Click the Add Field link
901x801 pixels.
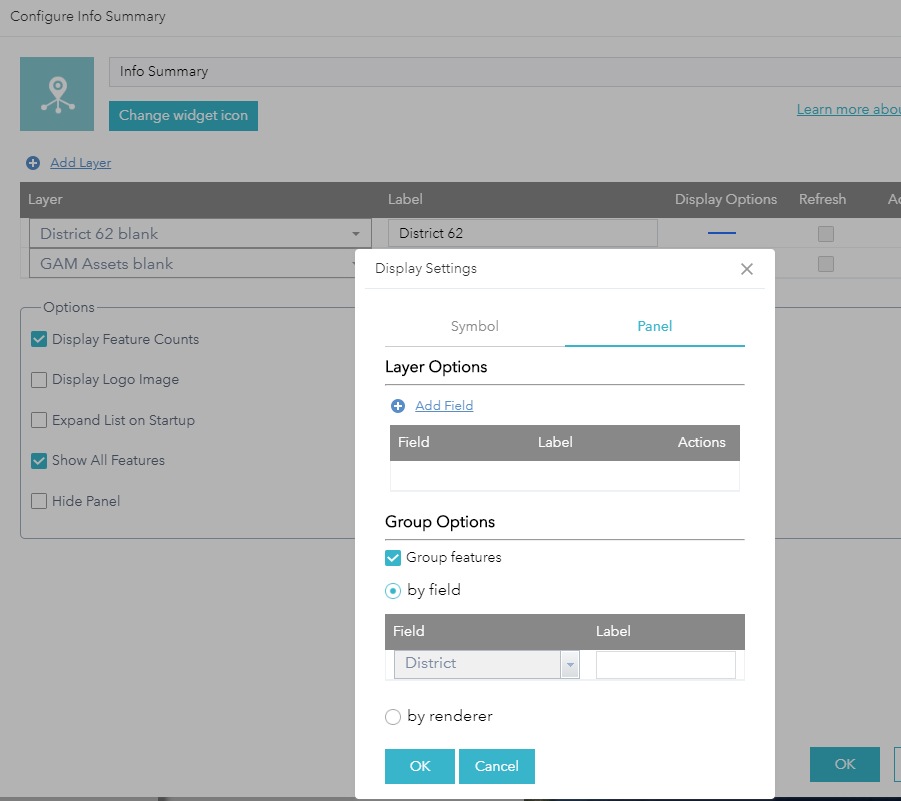pos(444,406)
